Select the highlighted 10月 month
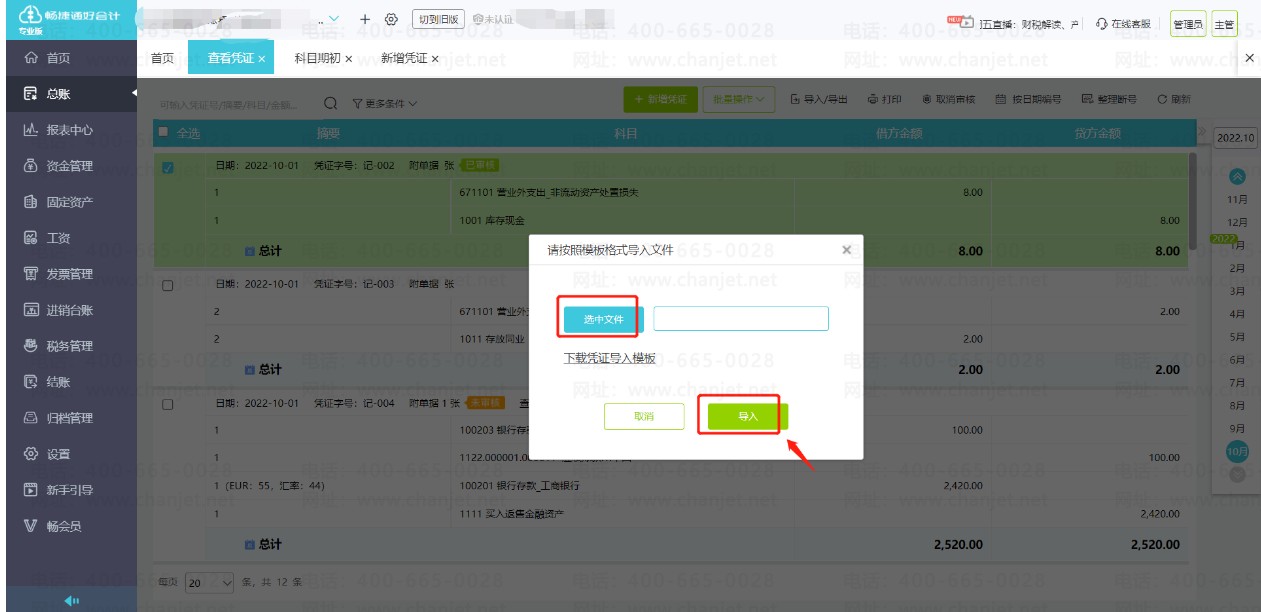1261x612 pixels. [x=1237, y=452]
